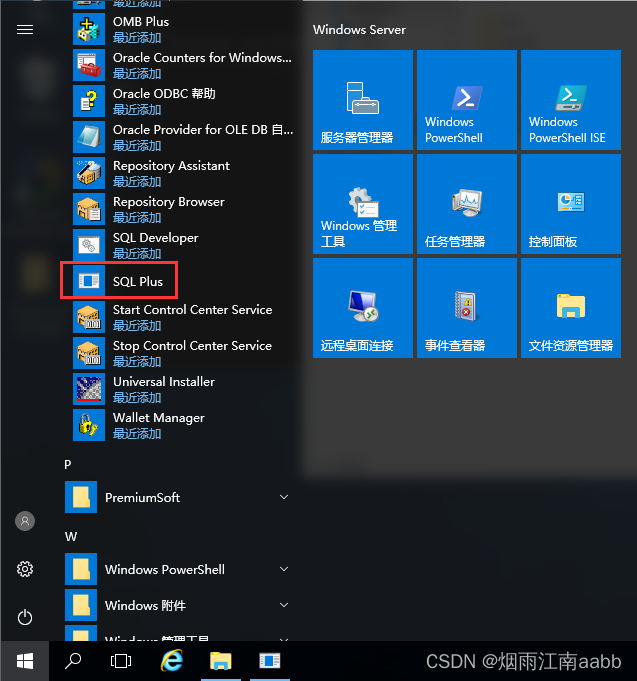The width and height of the screenshot is (637, 681).
Task: Open 事件查看器 tile
Action: pyautogui.click(x=467, y=308)
